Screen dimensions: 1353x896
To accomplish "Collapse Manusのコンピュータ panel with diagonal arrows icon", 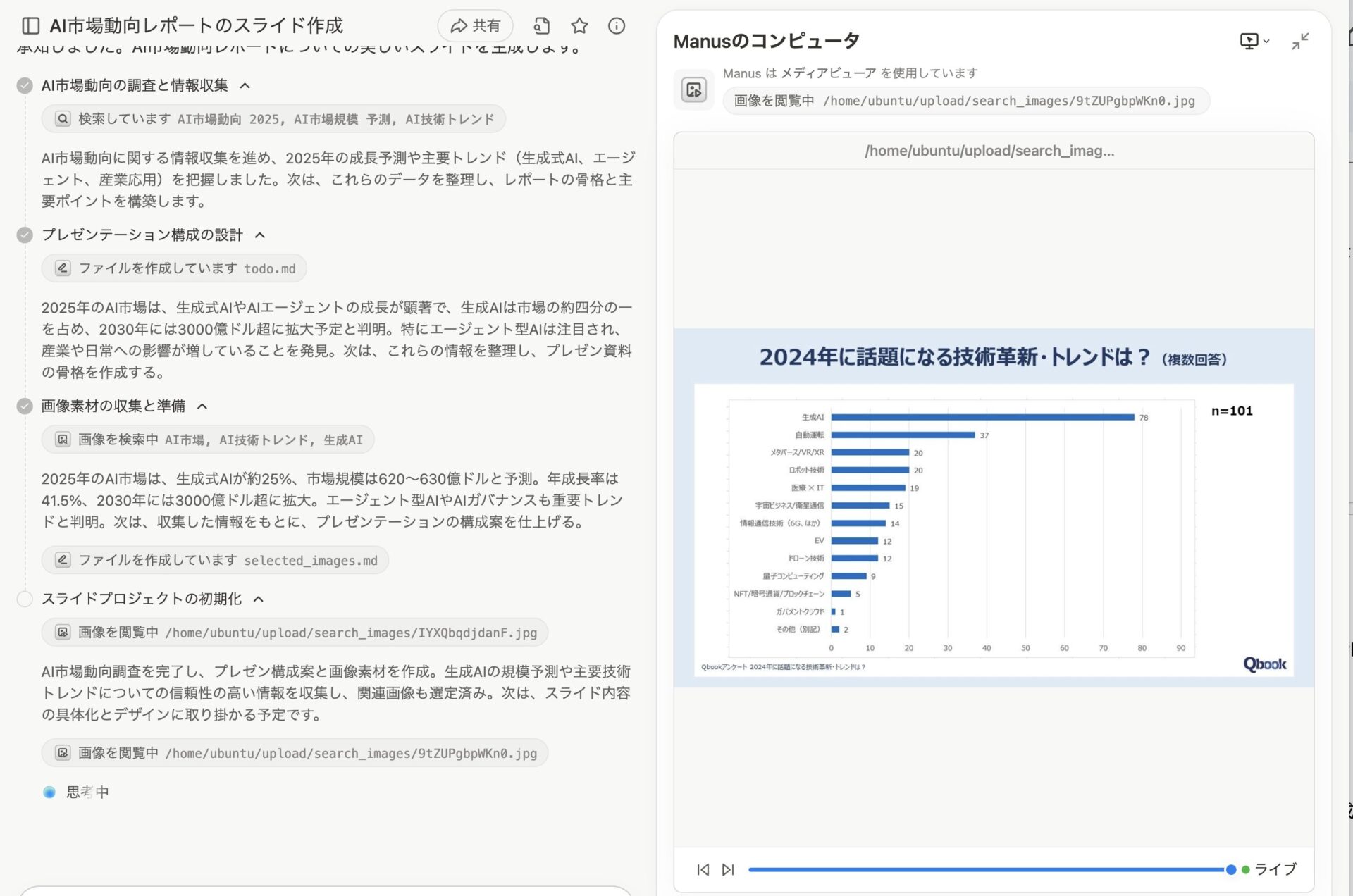I will tap(1300, 42).
